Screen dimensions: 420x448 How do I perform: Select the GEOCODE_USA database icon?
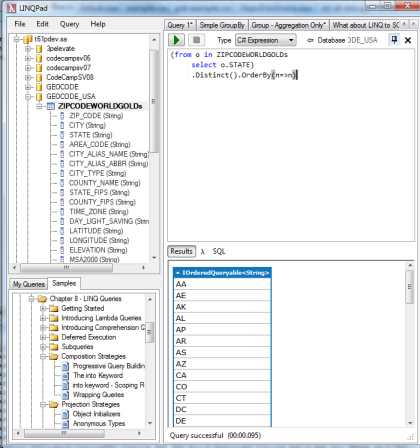39,97
